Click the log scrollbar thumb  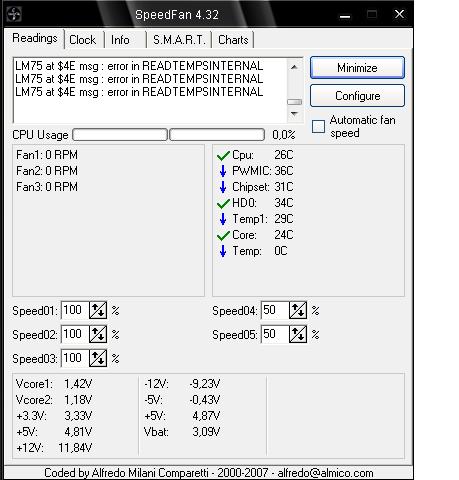294,102
